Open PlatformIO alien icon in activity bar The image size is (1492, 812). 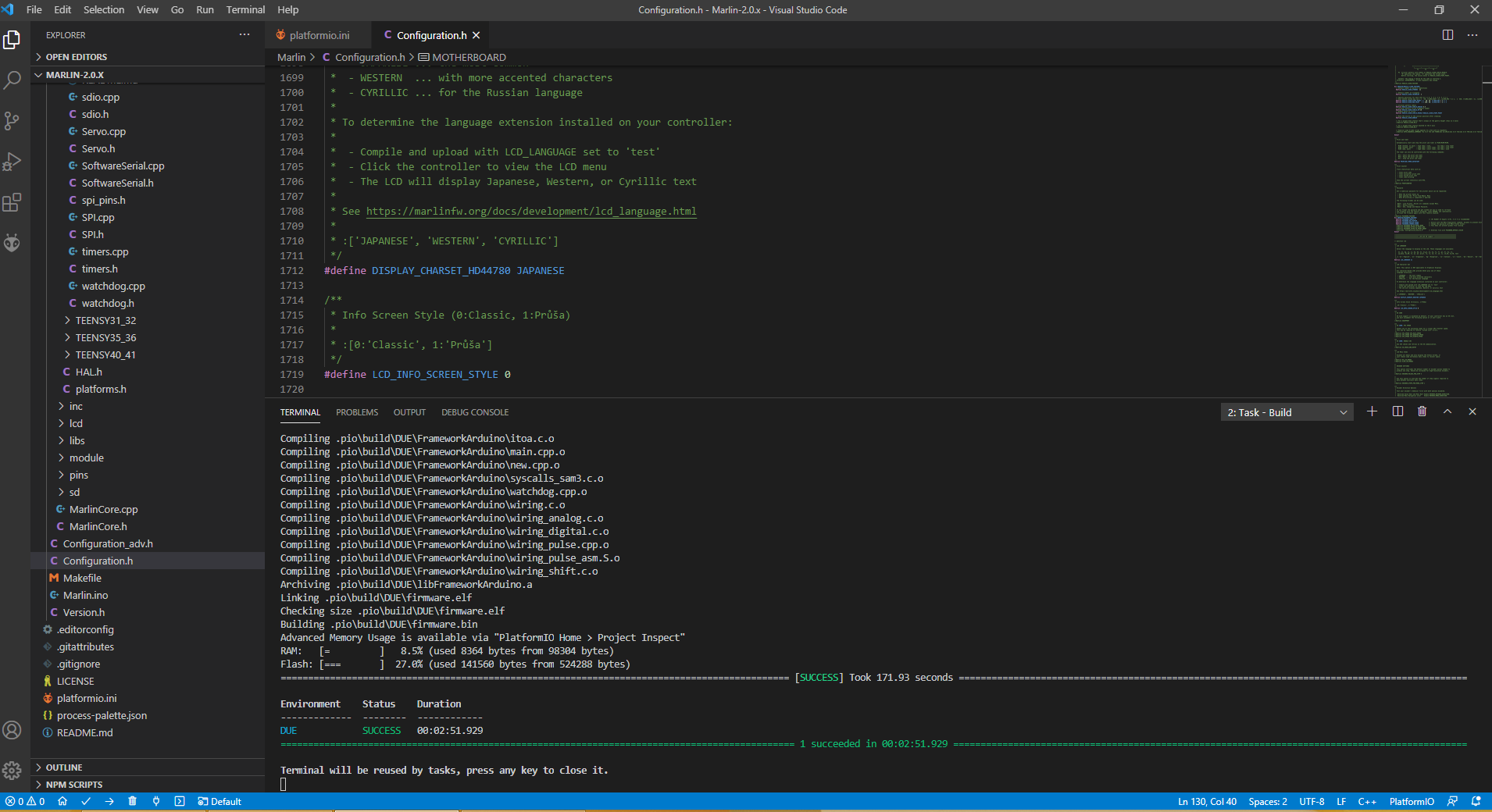coord(12,243)
